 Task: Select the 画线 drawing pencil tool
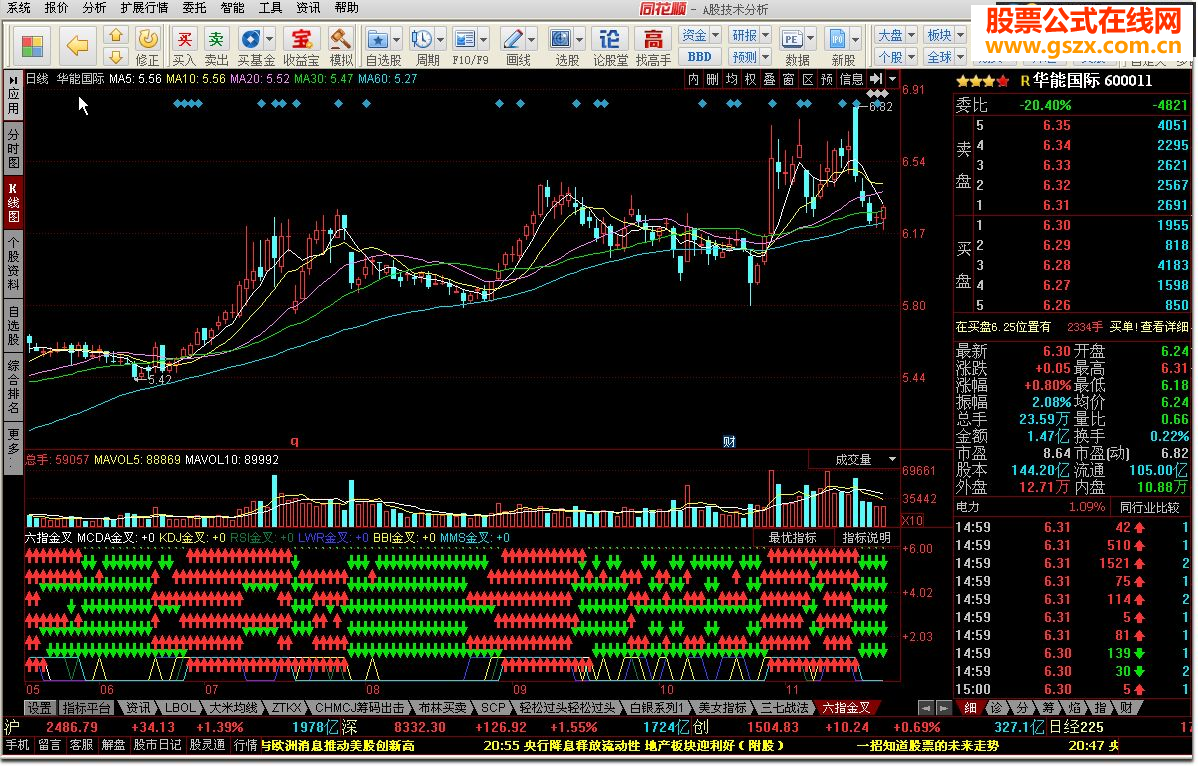(x=513, y=39)
